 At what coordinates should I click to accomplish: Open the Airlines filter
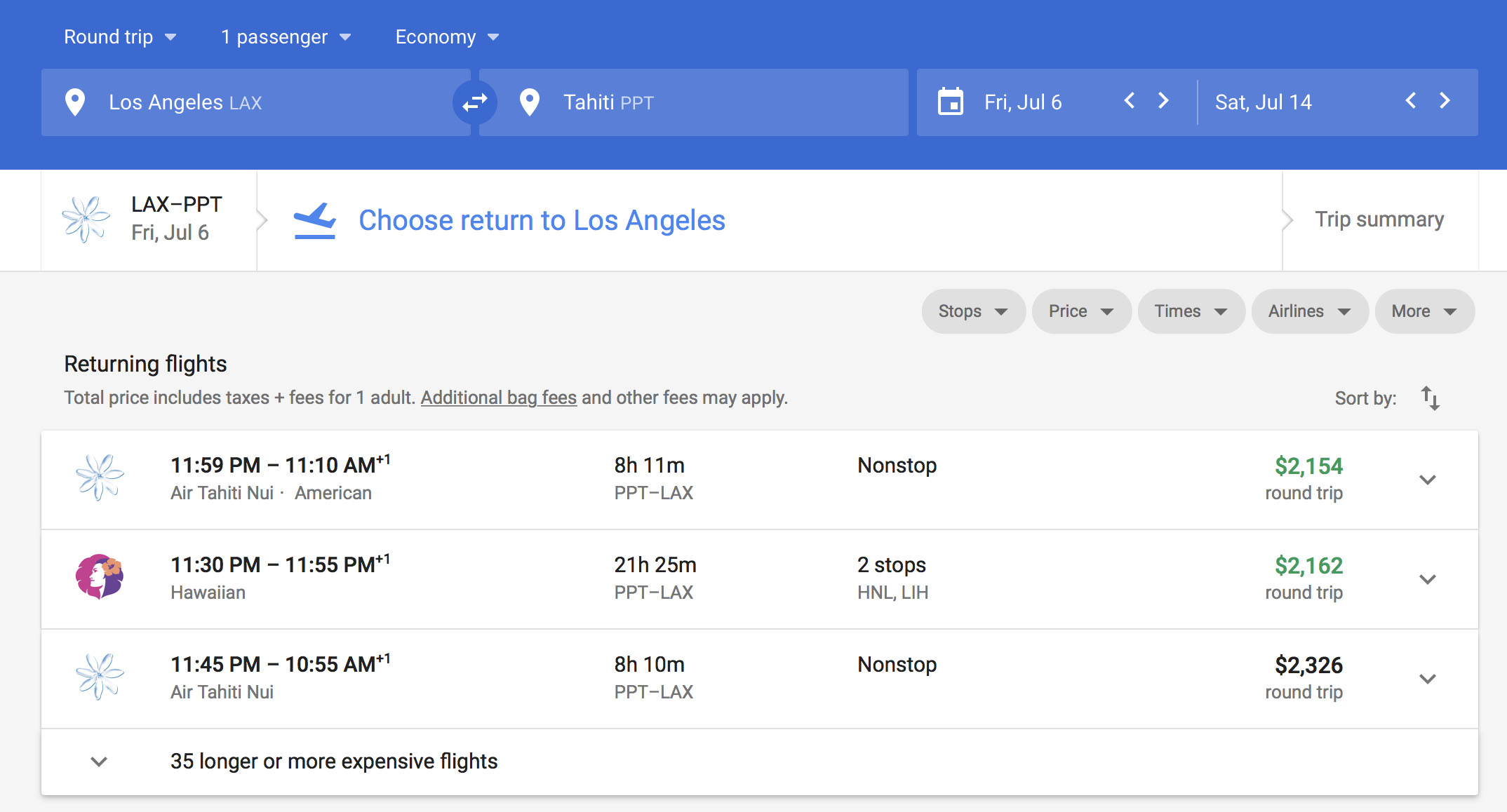coord(1310,311)
